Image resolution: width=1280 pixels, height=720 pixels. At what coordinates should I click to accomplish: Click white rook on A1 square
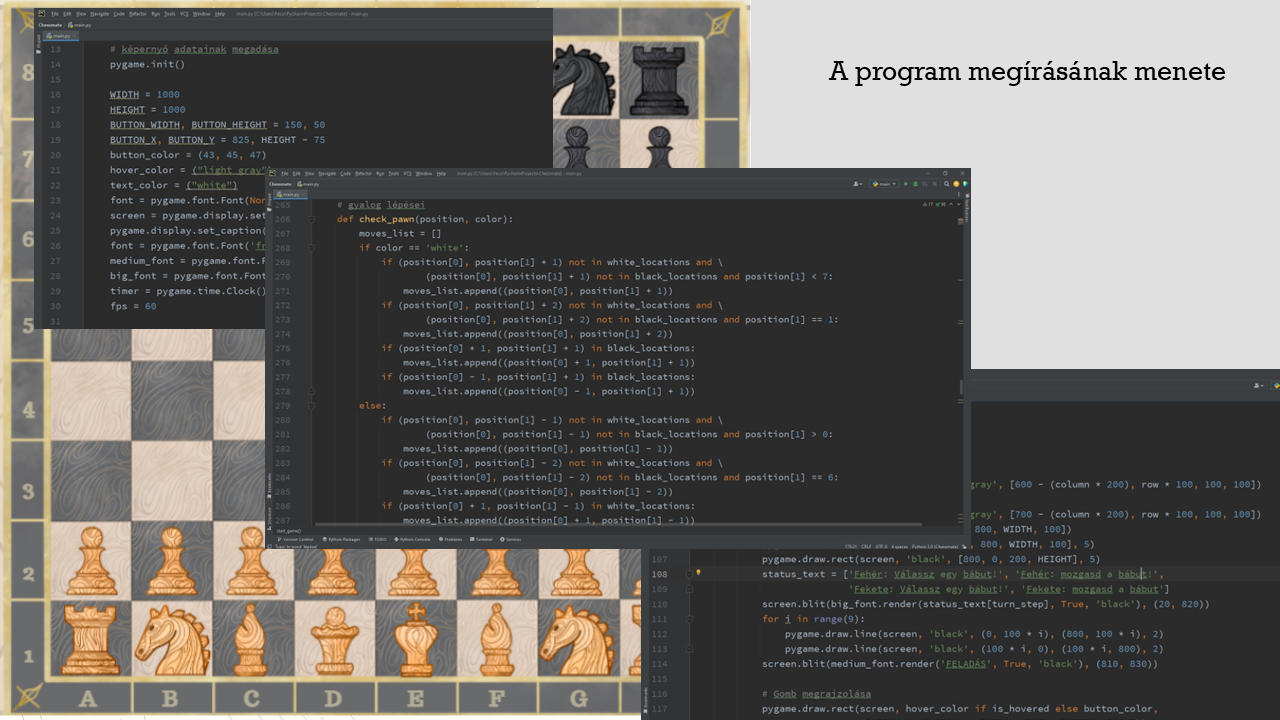(89, 638)
